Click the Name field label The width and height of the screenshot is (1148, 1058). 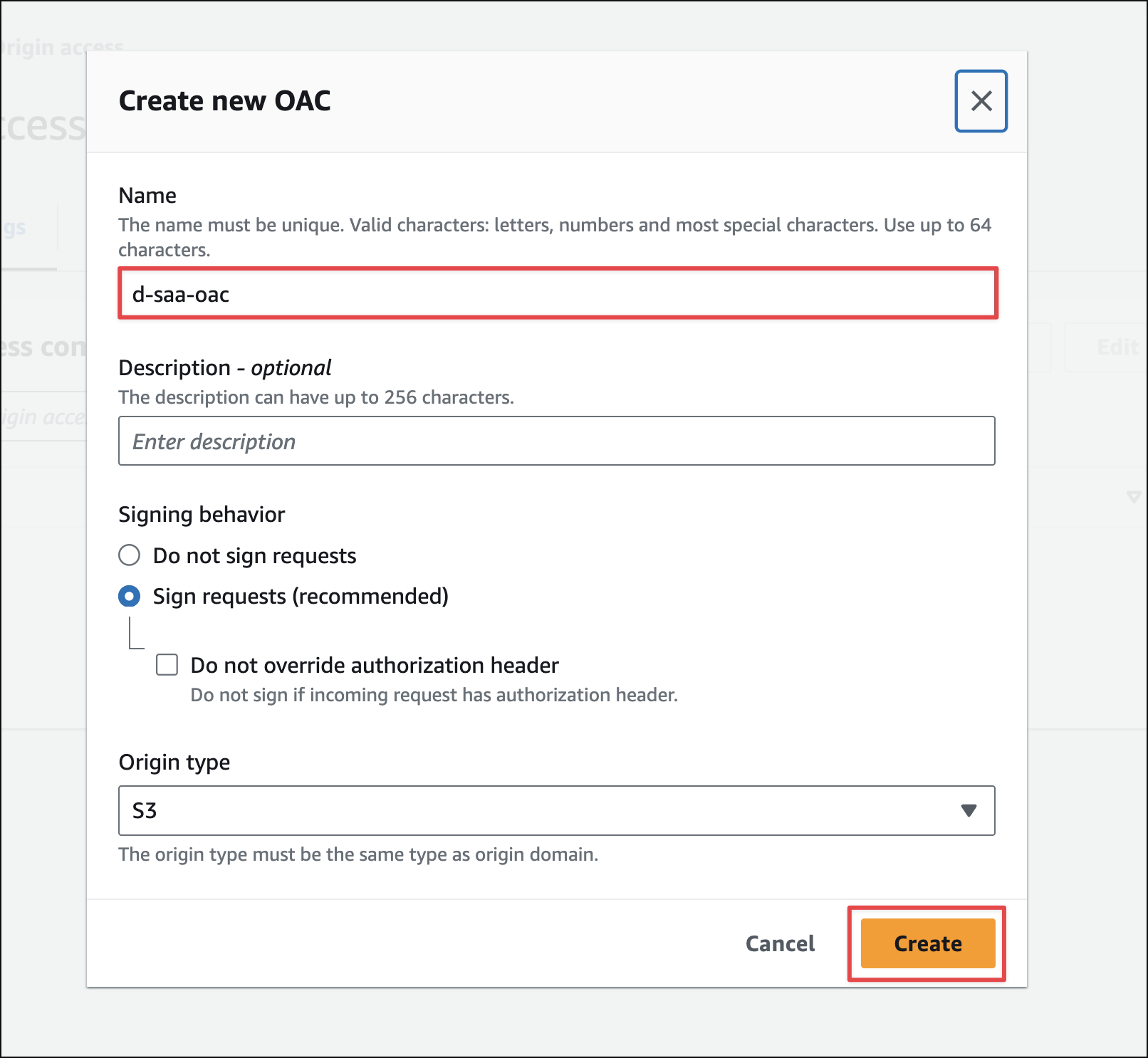(147, 195)
